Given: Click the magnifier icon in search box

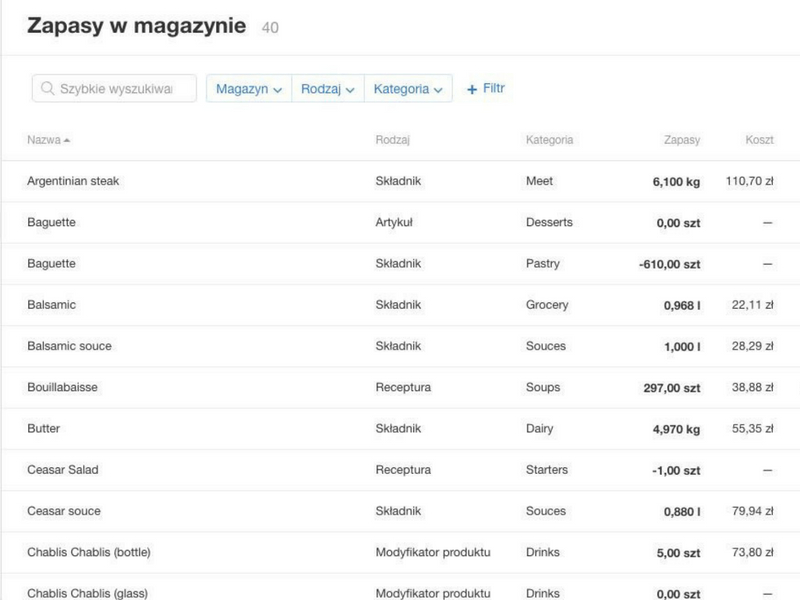Looking at the screenshot, I should point(47,88).
